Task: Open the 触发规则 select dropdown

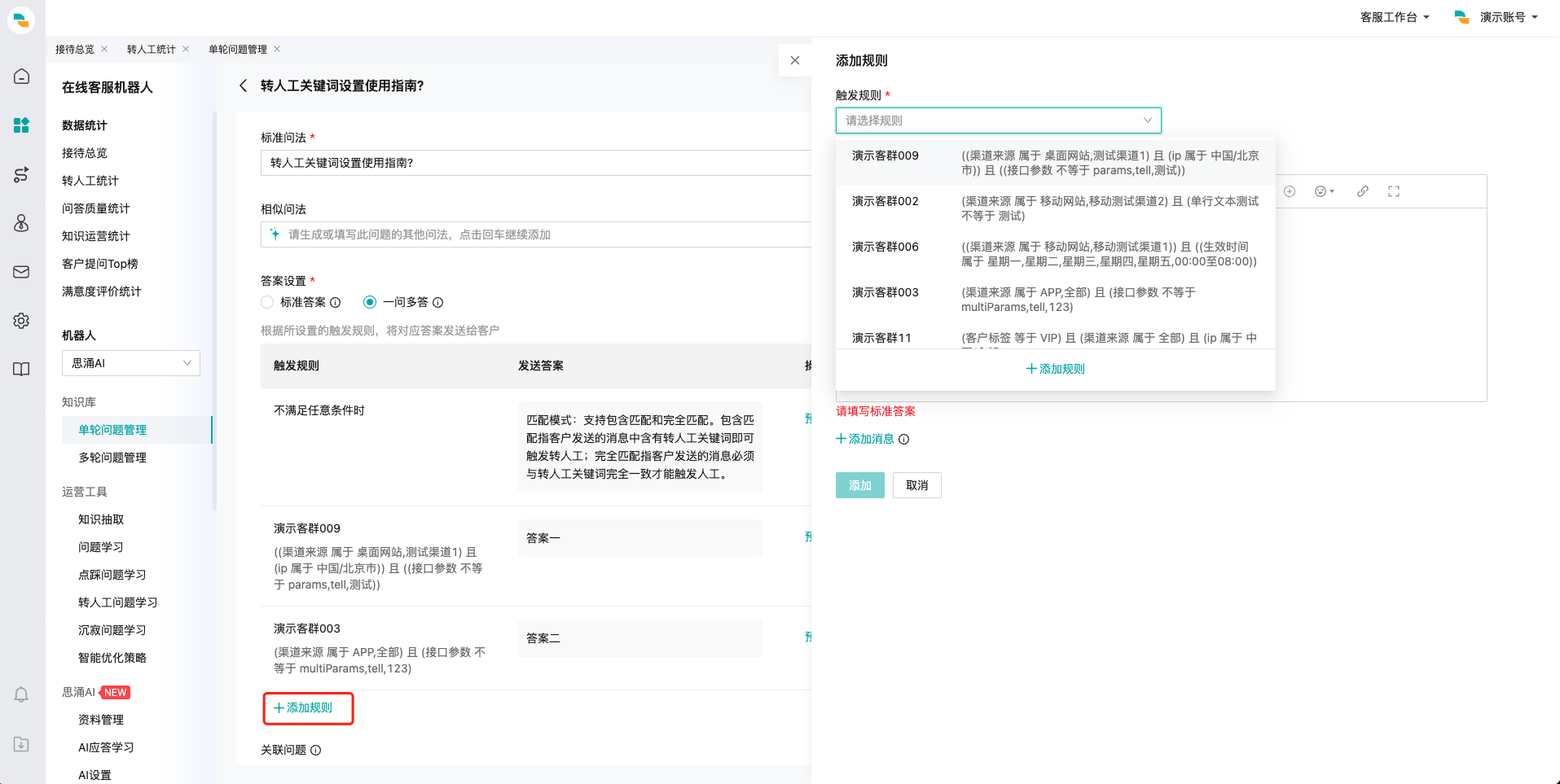Action: 998,120
